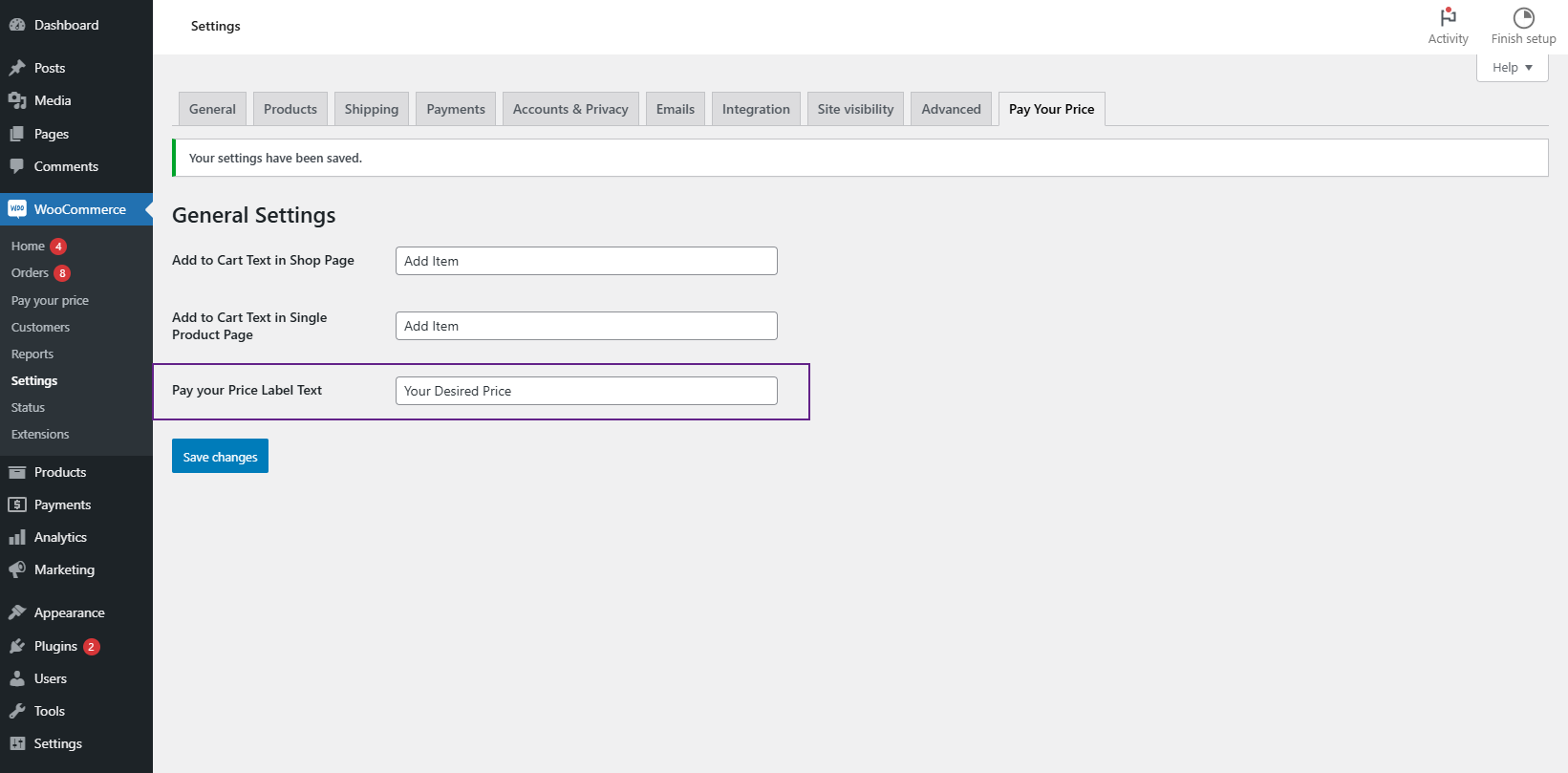Click the Media library icon

pos(17,100)
